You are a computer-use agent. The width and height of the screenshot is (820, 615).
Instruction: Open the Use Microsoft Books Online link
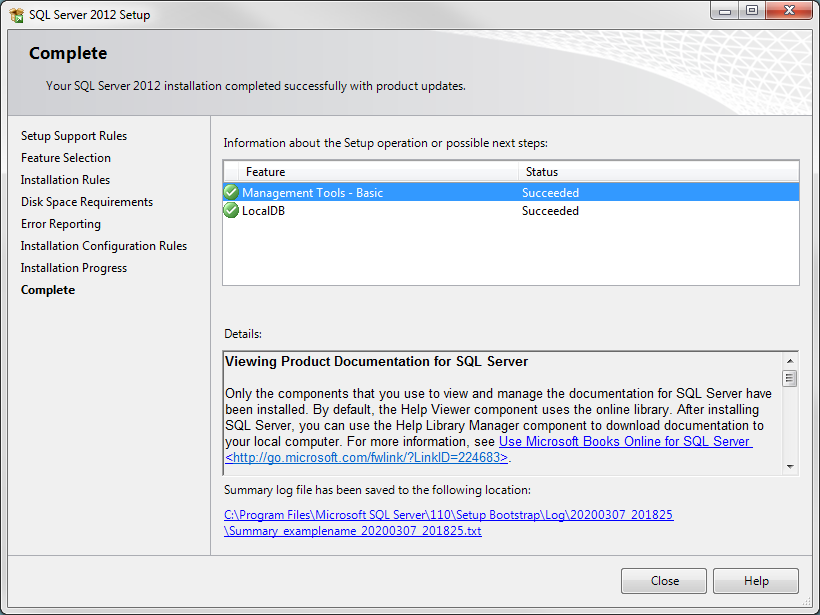pos(625,441)
